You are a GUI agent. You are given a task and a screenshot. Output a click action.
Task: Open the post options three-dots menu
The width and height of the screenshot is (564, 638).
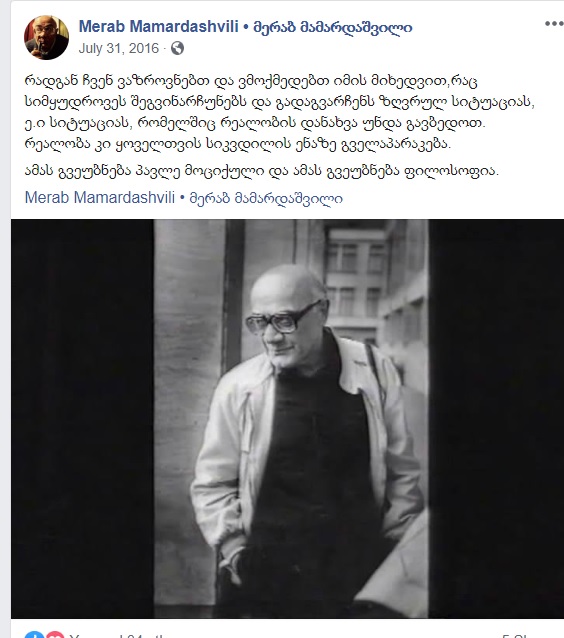coord(554,24)
